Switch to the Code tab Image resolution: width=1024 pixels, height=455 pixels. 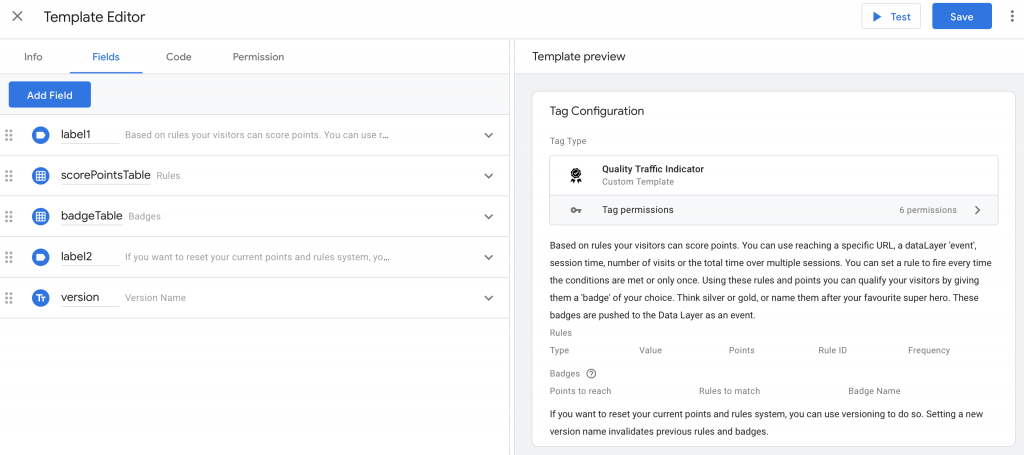179,57
